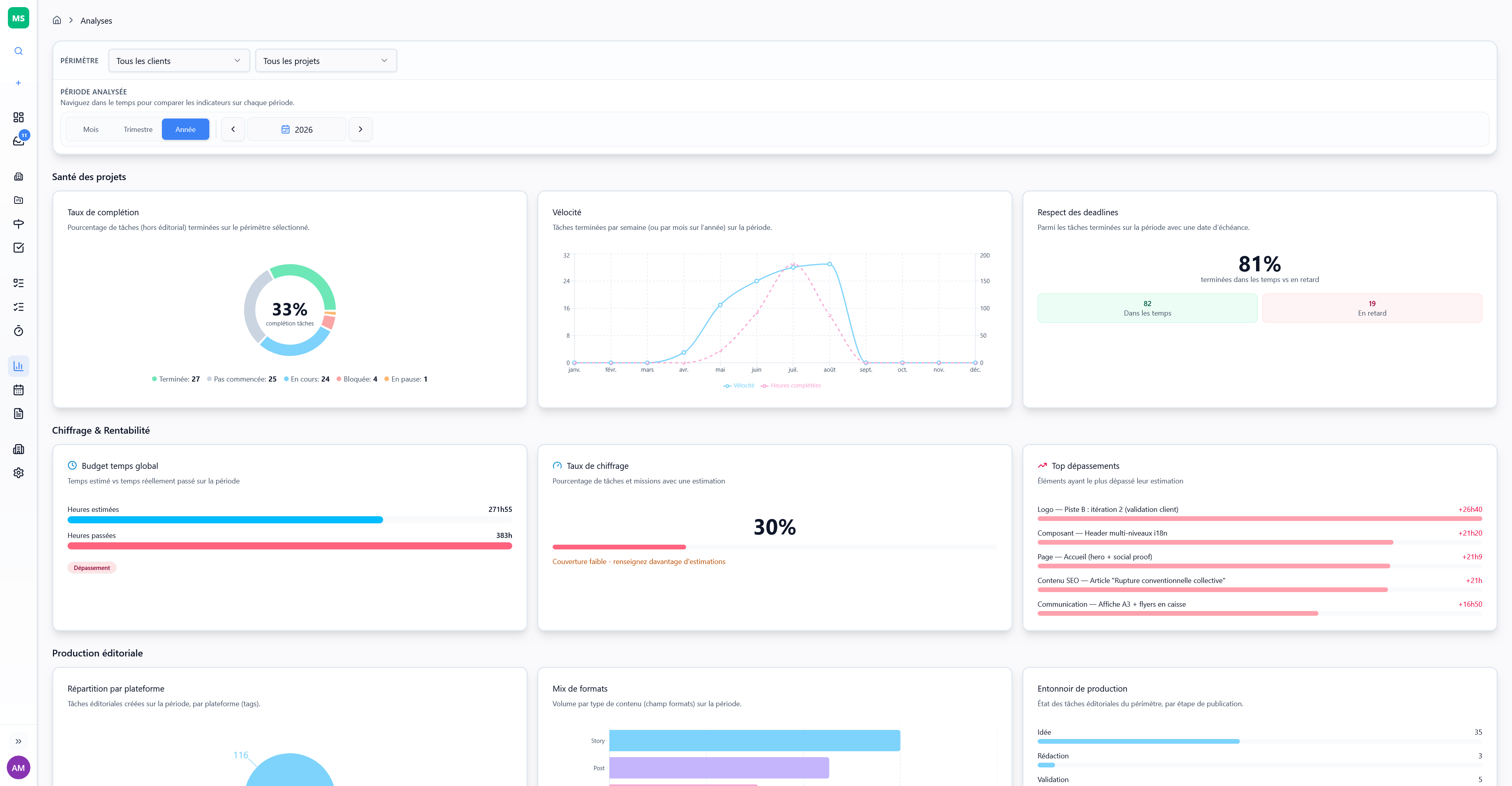Click the Idée funnel progress bar

[x=1259, y=741]
